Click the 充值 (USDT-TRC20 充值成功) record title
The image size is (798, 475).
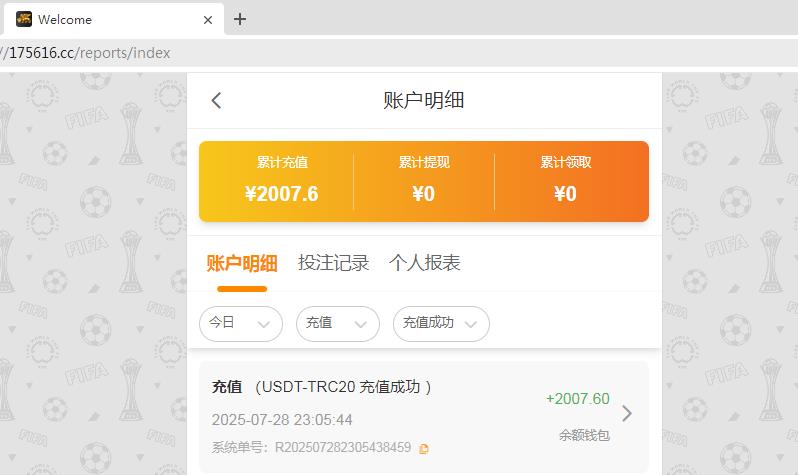pyautogui.click(x=322, y=387)
